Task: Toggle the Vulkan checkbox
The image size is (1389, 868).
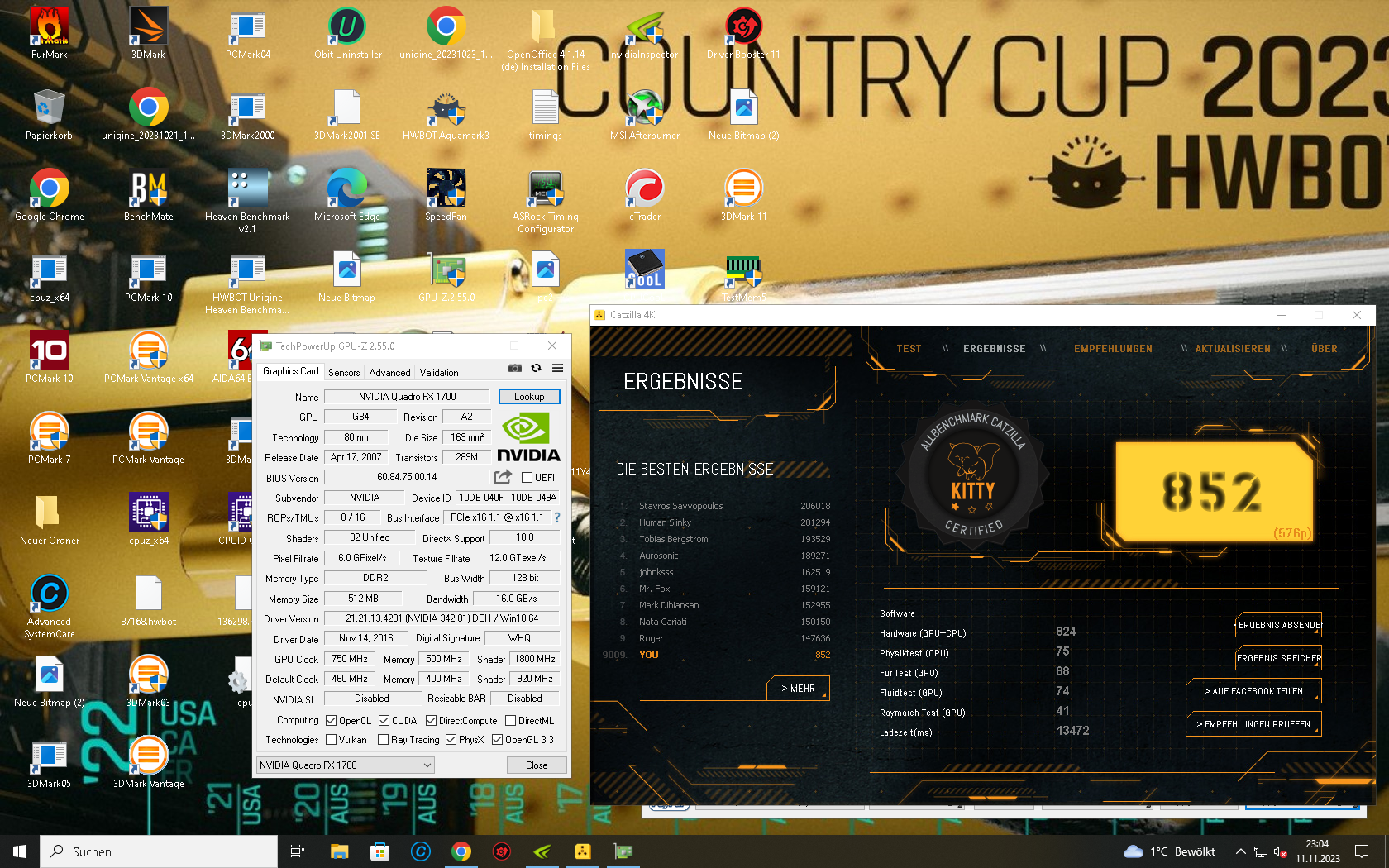Action: click(x=331, y=740)
